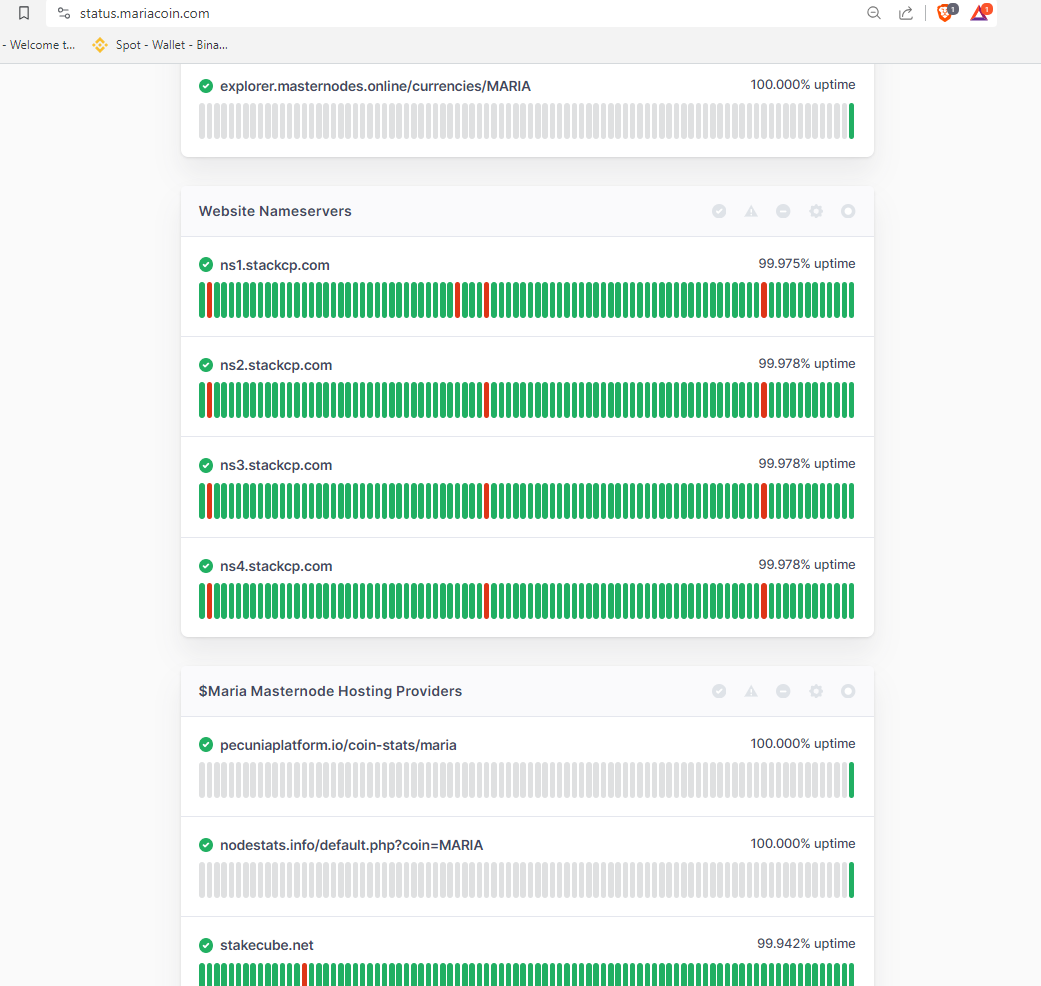Screen dimensions: 1041x986
Task: Click 99.978% uptime value for ns3
Action: pos(807,463)
